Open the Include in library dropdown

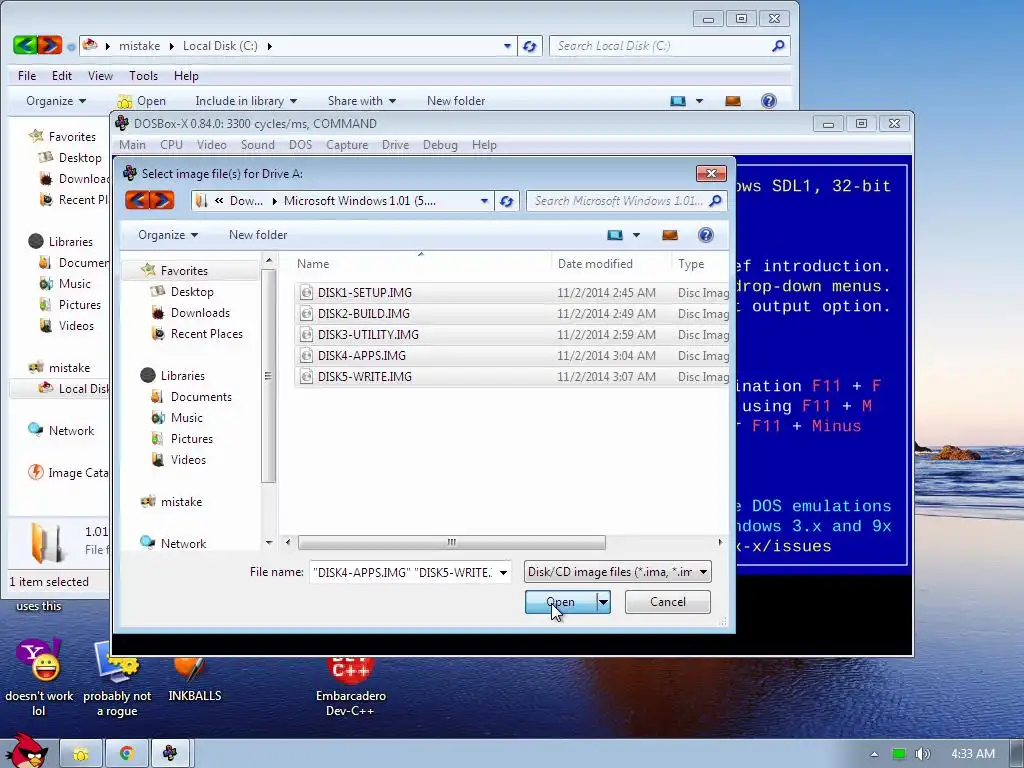(246, 101)
